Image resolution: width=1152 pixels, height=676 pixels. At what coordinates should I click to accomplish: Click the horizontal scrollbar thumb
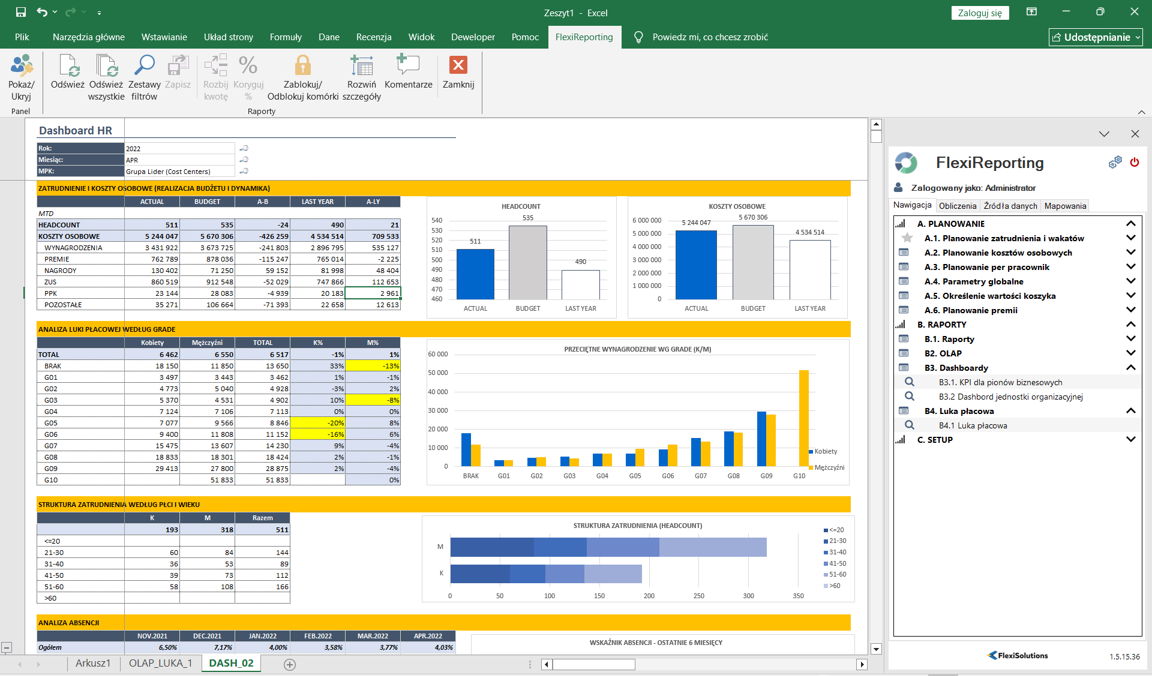pyautogui.click(x=594, y=664)
